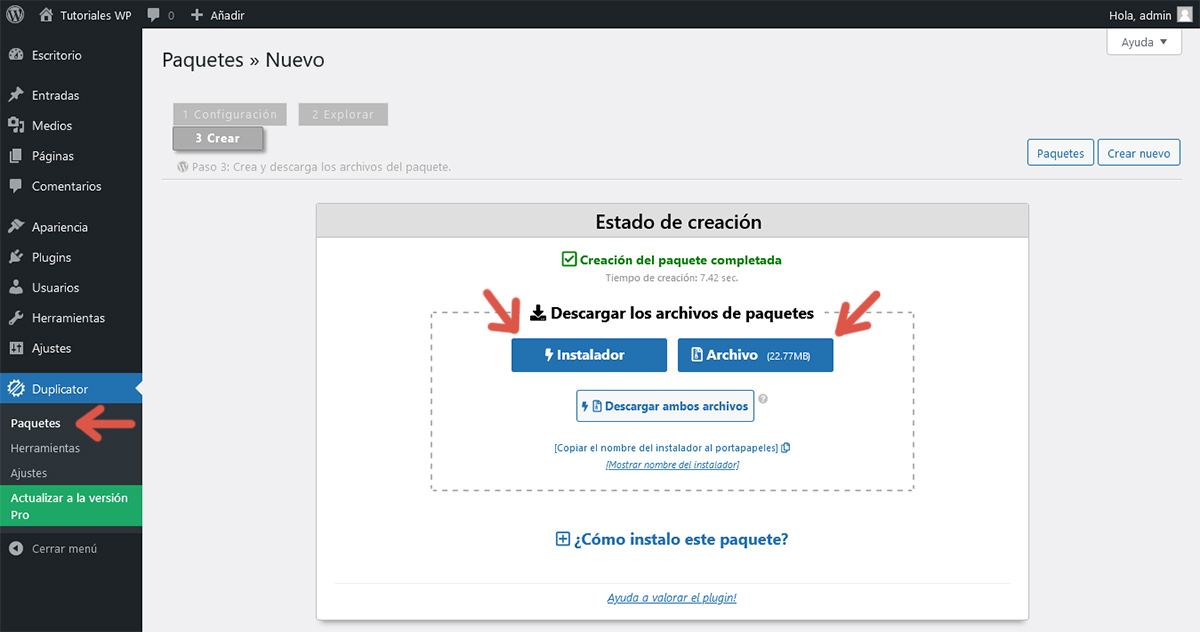Select Paquetes submenu item

[x=36, y=423]
